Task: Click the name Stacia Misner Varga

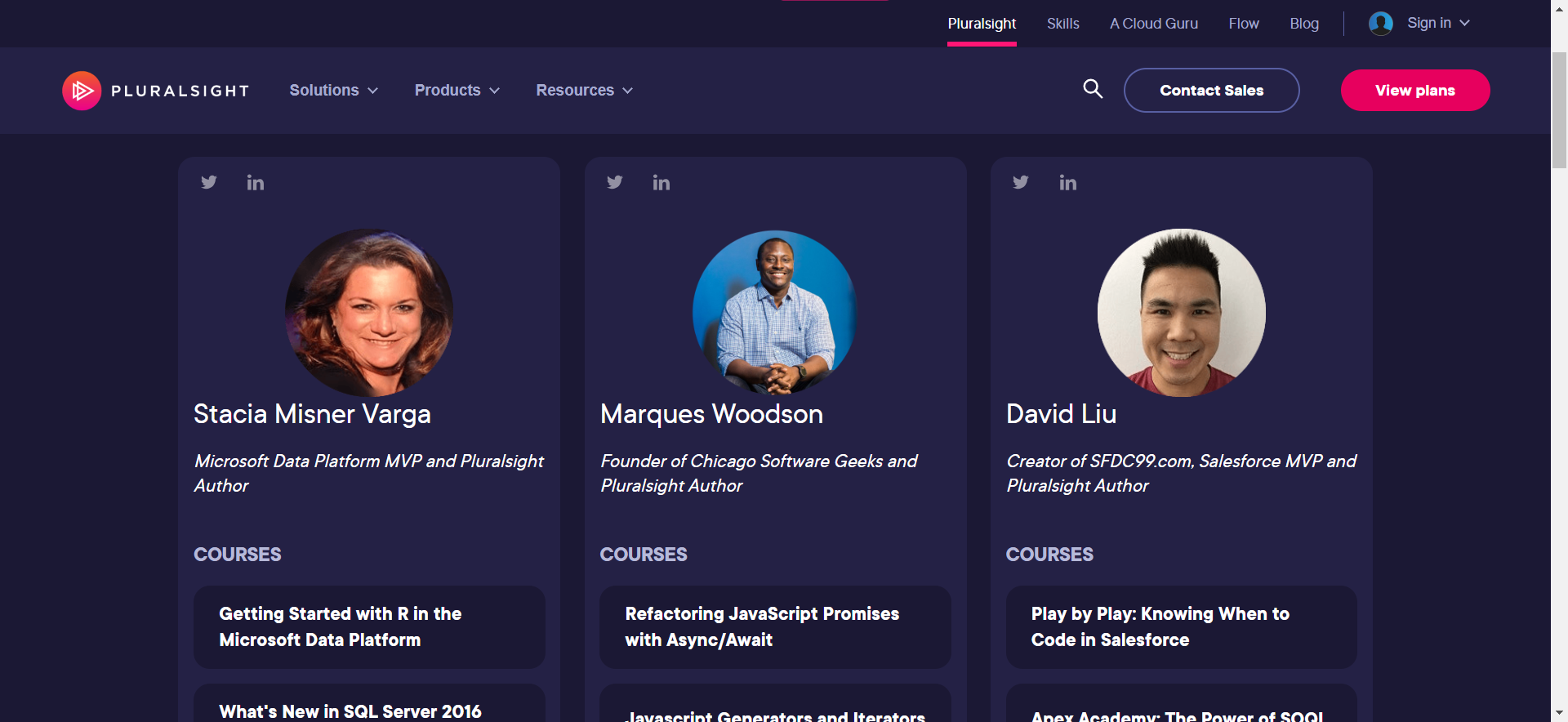Action: pyautogui.click(x=312, y=414)
